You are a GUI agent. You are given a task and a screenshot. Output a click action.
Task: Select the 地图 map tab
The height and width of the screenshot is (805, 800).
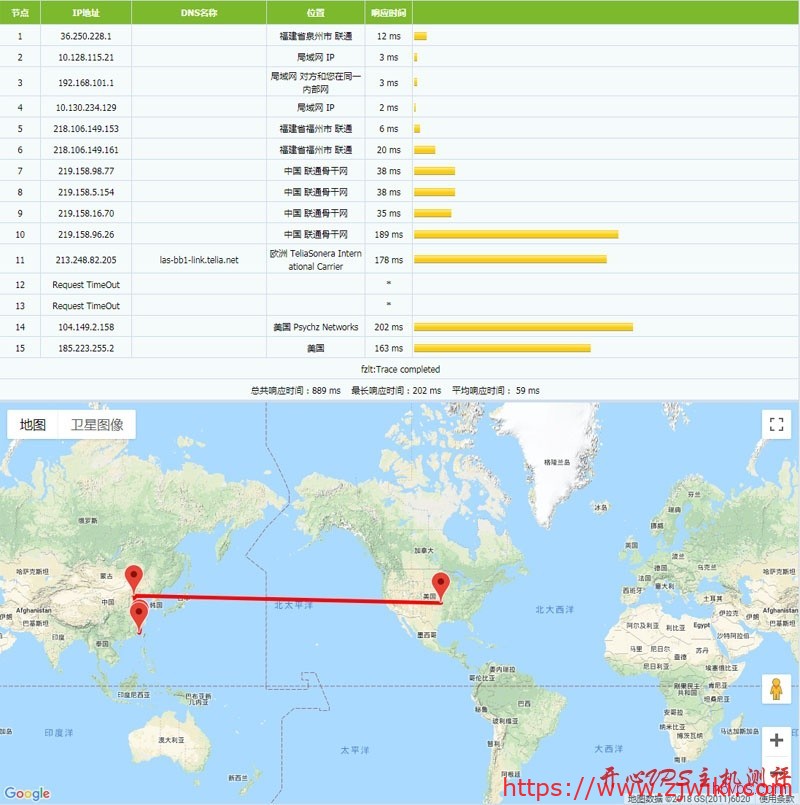(32, 423)
